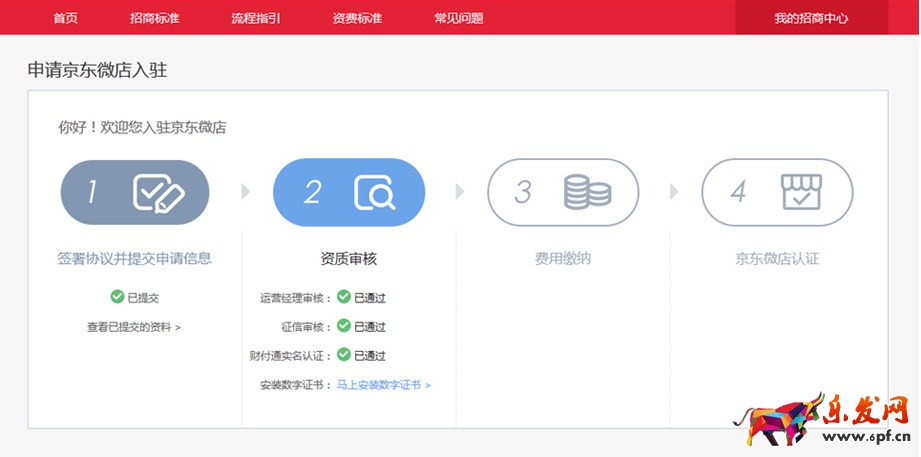Click 查看已提交的资料 link
The height and width of the screenshot is (457, 921).
tap(134, 326)
